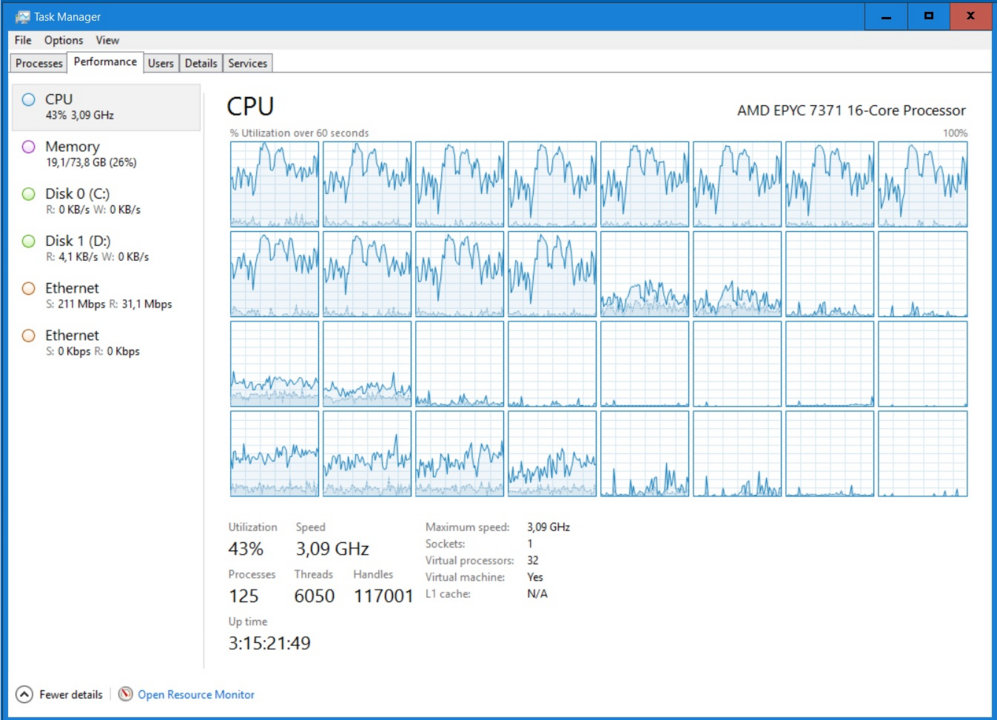
Task: Click the purple Memory circle icon
Action: tap(28, 147)
